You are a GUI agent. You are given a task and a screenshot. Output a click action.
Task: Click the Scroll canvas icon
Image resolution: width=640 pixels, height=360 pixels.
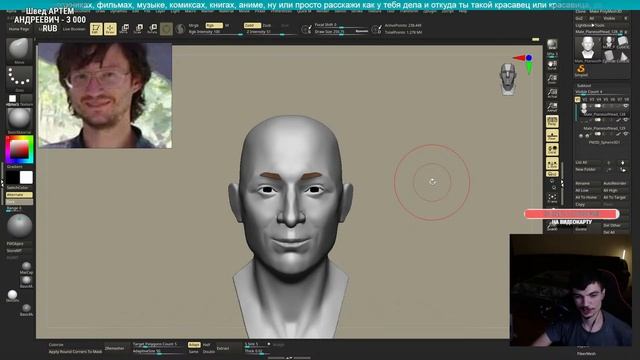552,65
